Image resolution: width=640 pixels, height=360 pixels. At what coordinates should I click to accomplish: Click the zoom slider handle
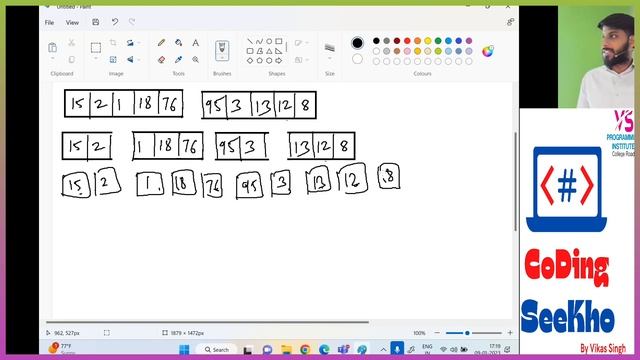click(467, 333)
